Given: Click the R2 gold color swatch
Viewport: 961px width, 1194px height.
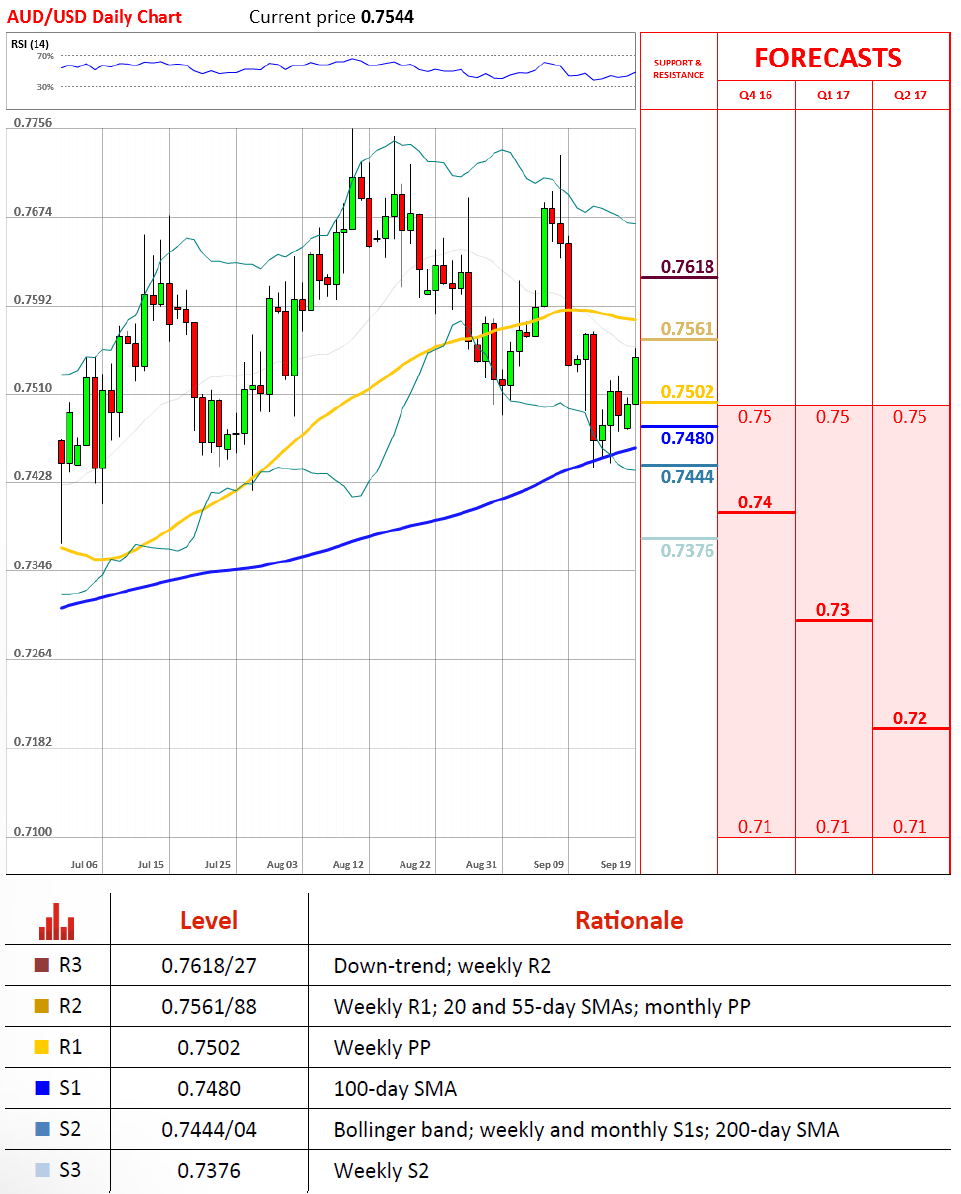Looking at the screenshot, I should pos(42,1006).
